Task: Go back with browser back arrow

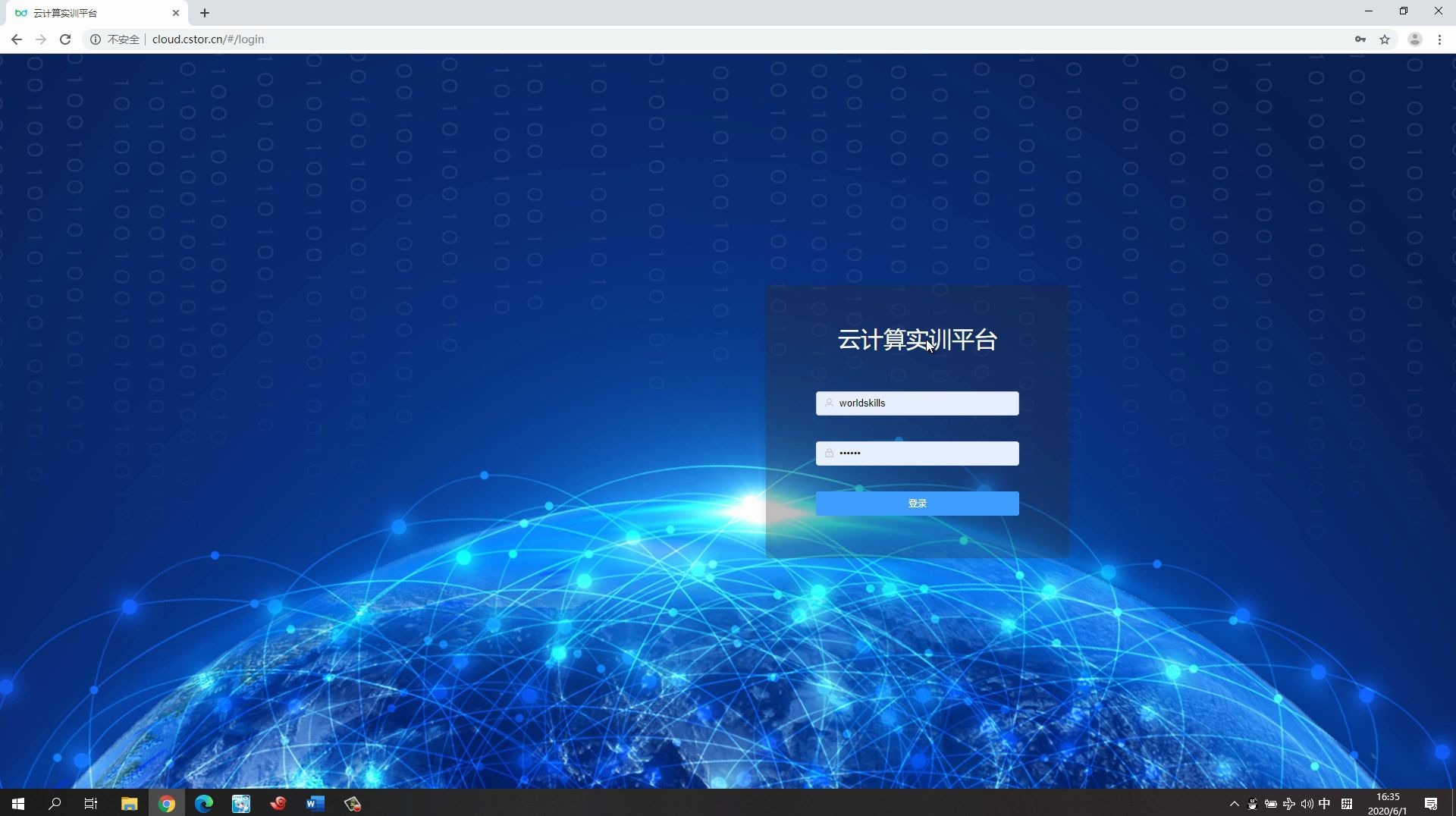Action: click(x=16, y=39)
